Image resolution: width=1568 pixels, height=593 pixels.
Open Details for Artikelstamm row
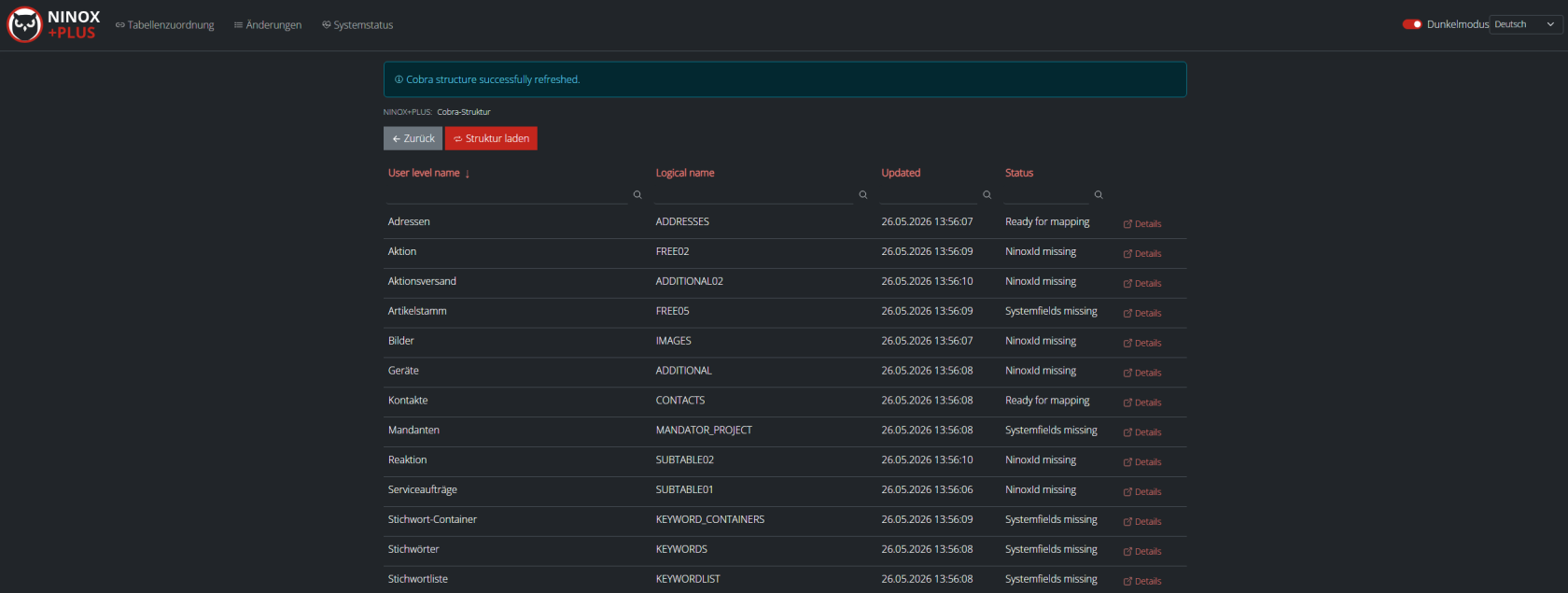(1142, 314)
